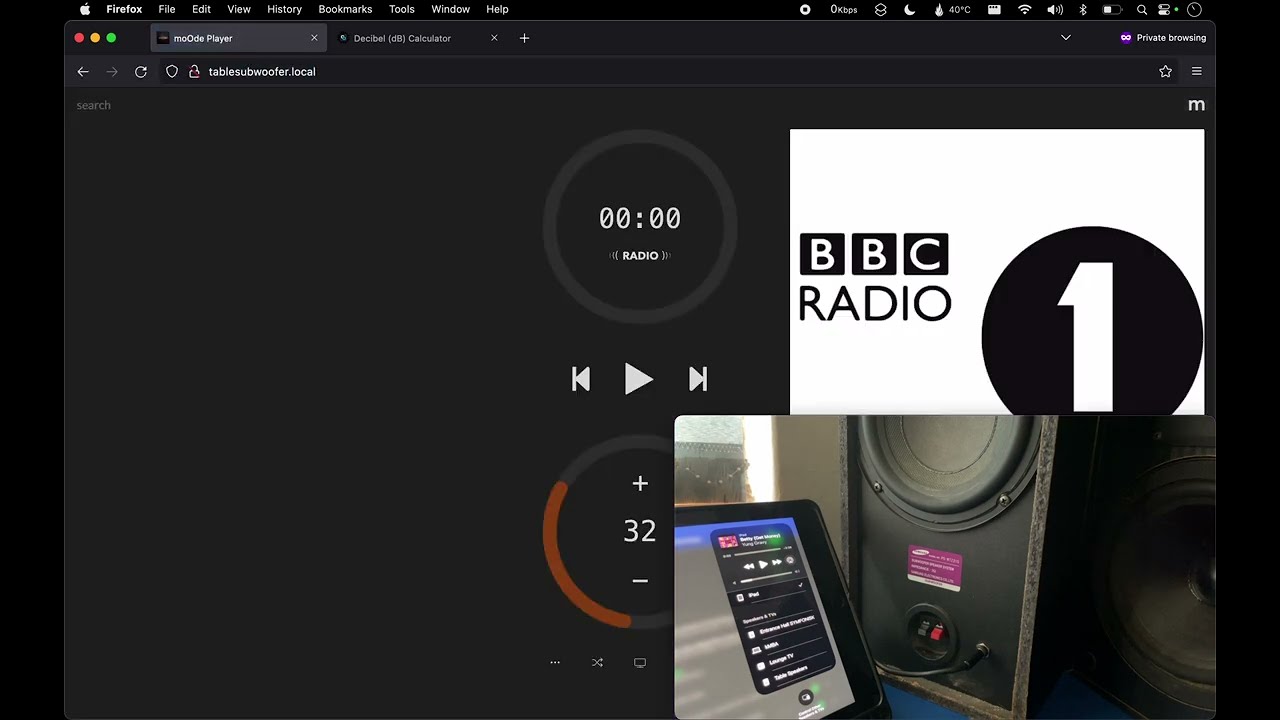Open the History menu

284,9
